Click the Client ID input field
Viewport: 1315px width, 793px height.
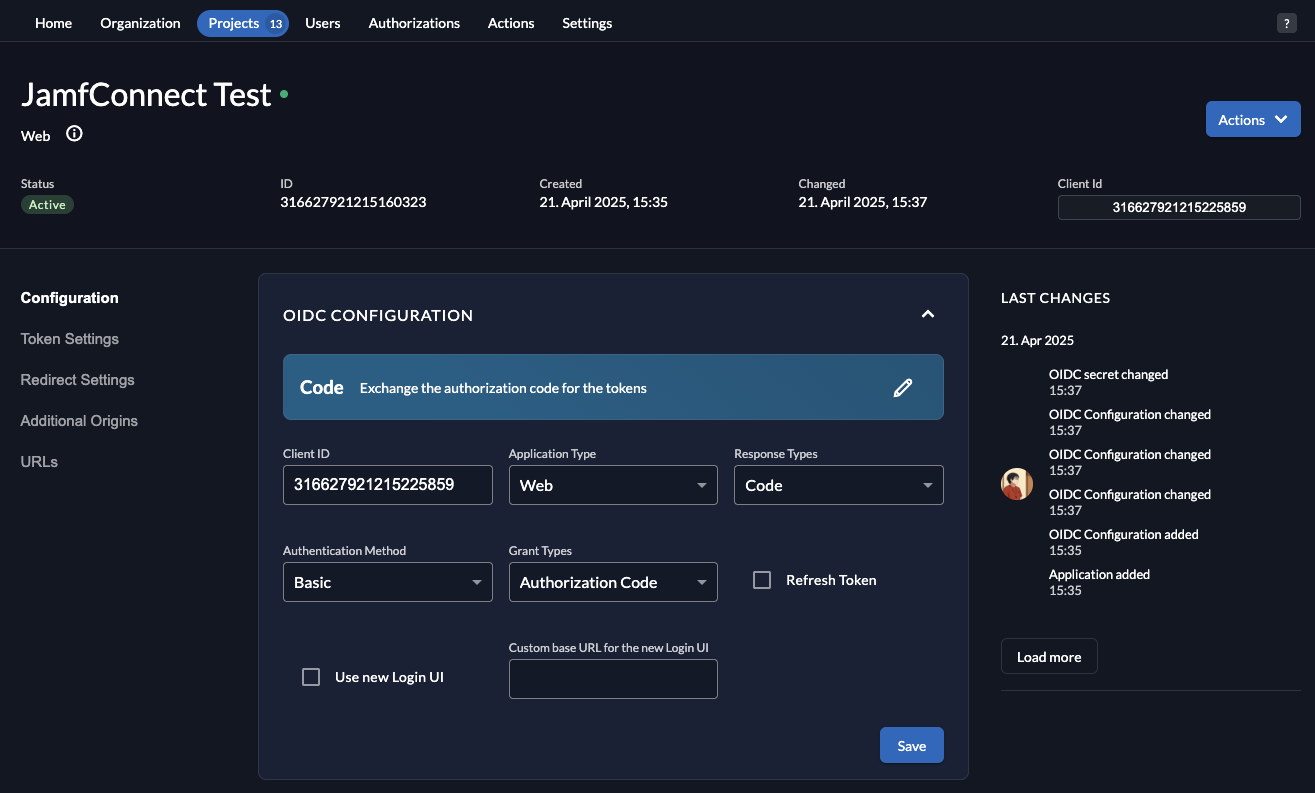(x=388, y=485)
